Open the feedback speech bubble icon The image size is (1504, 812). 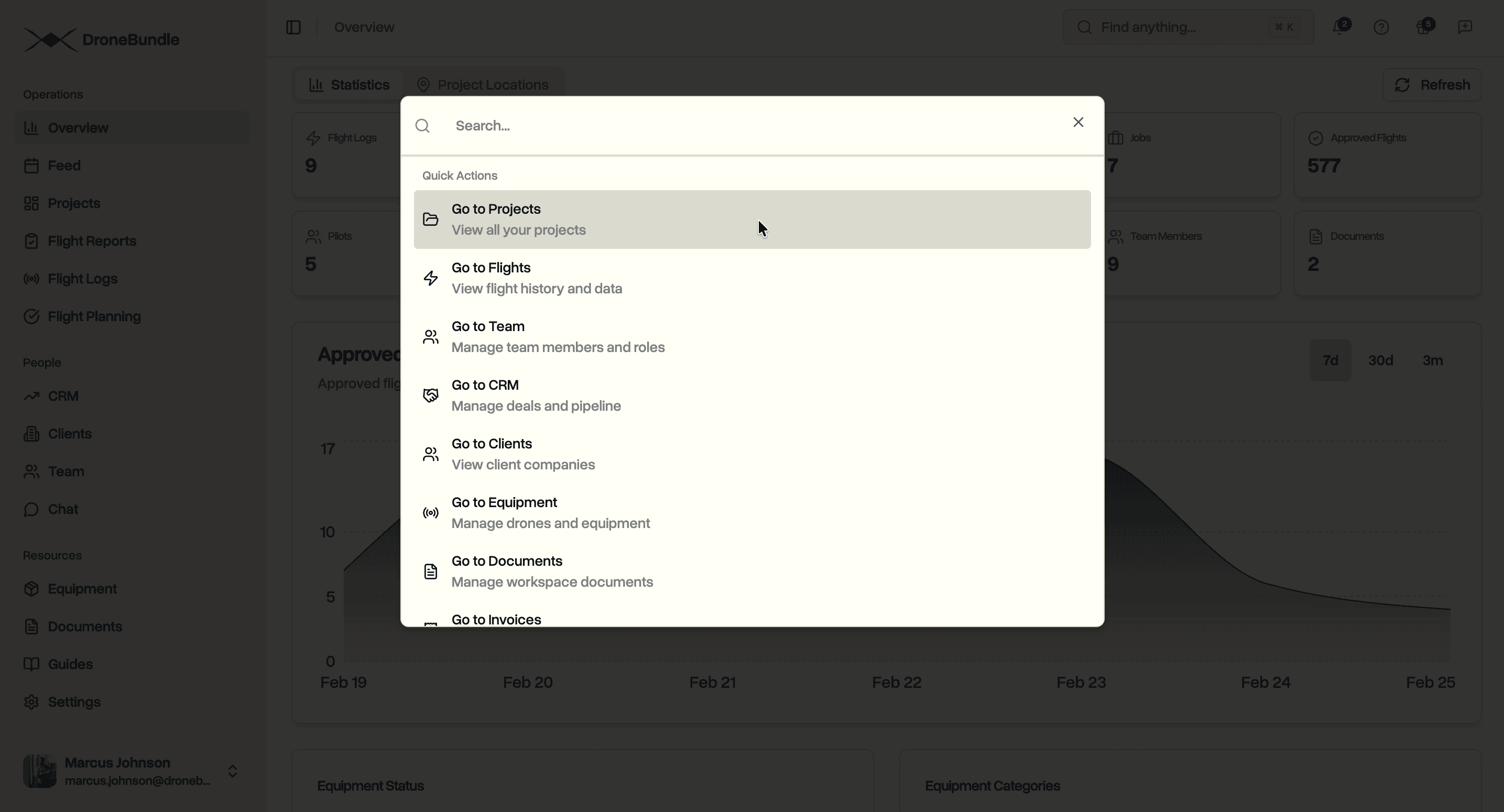coord(1465,27)
